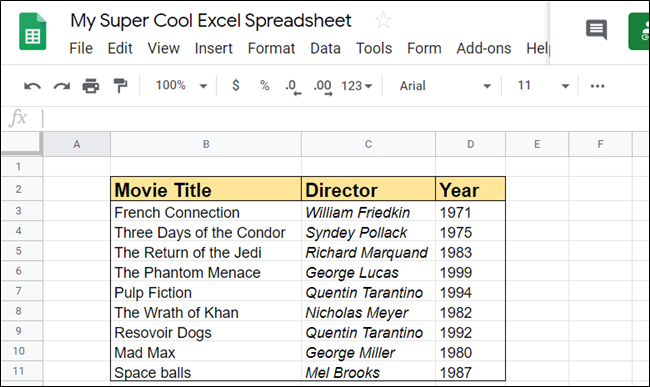
Task: Open the Google Sheets home icon
Action: pyautogui.click(x=33, y=31)
